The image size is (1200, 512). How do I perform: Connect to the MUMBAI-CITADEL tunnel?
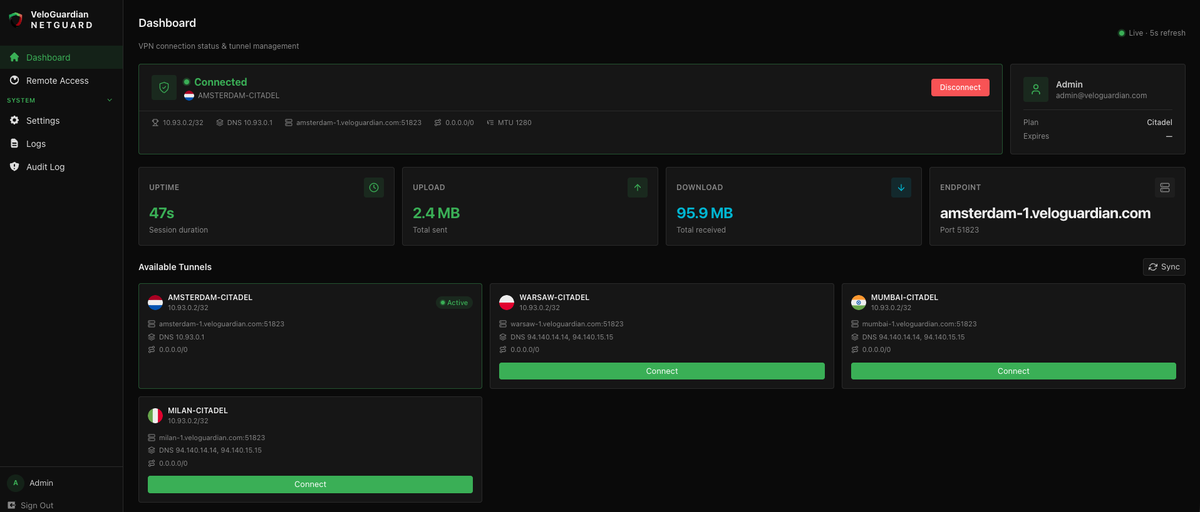click(x=1013, y=371)
